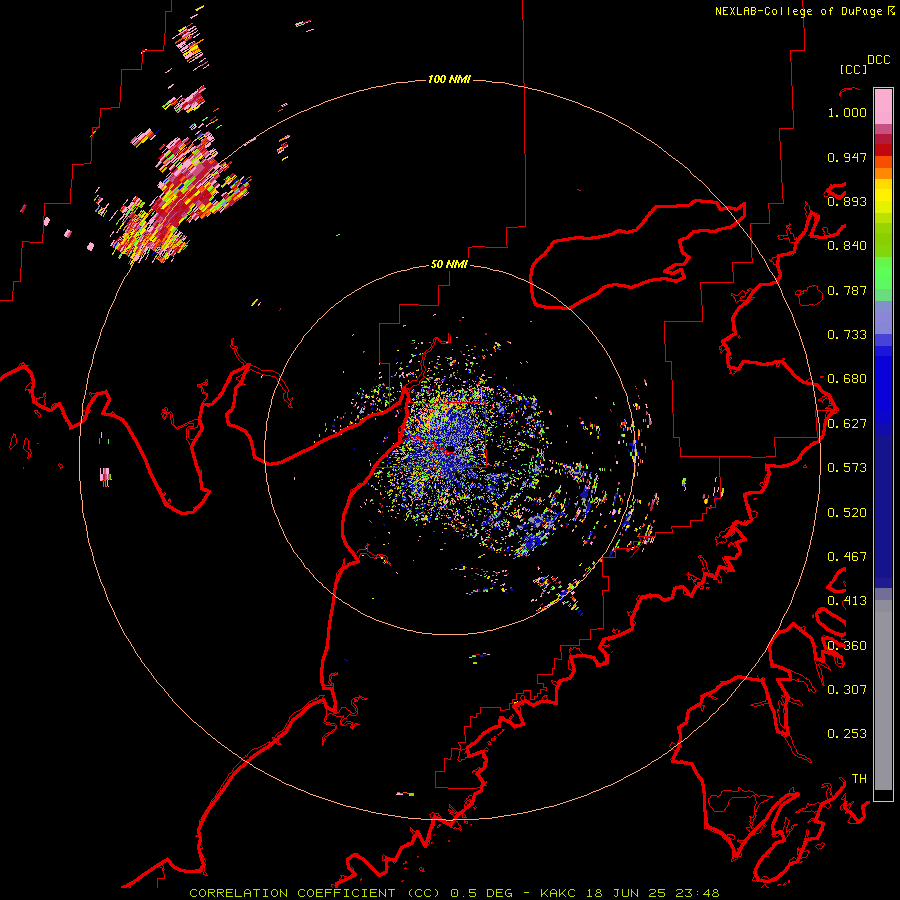Click the black radar site dot at center
The height and width of the screenshot is (900, 900).
point(451,448)
